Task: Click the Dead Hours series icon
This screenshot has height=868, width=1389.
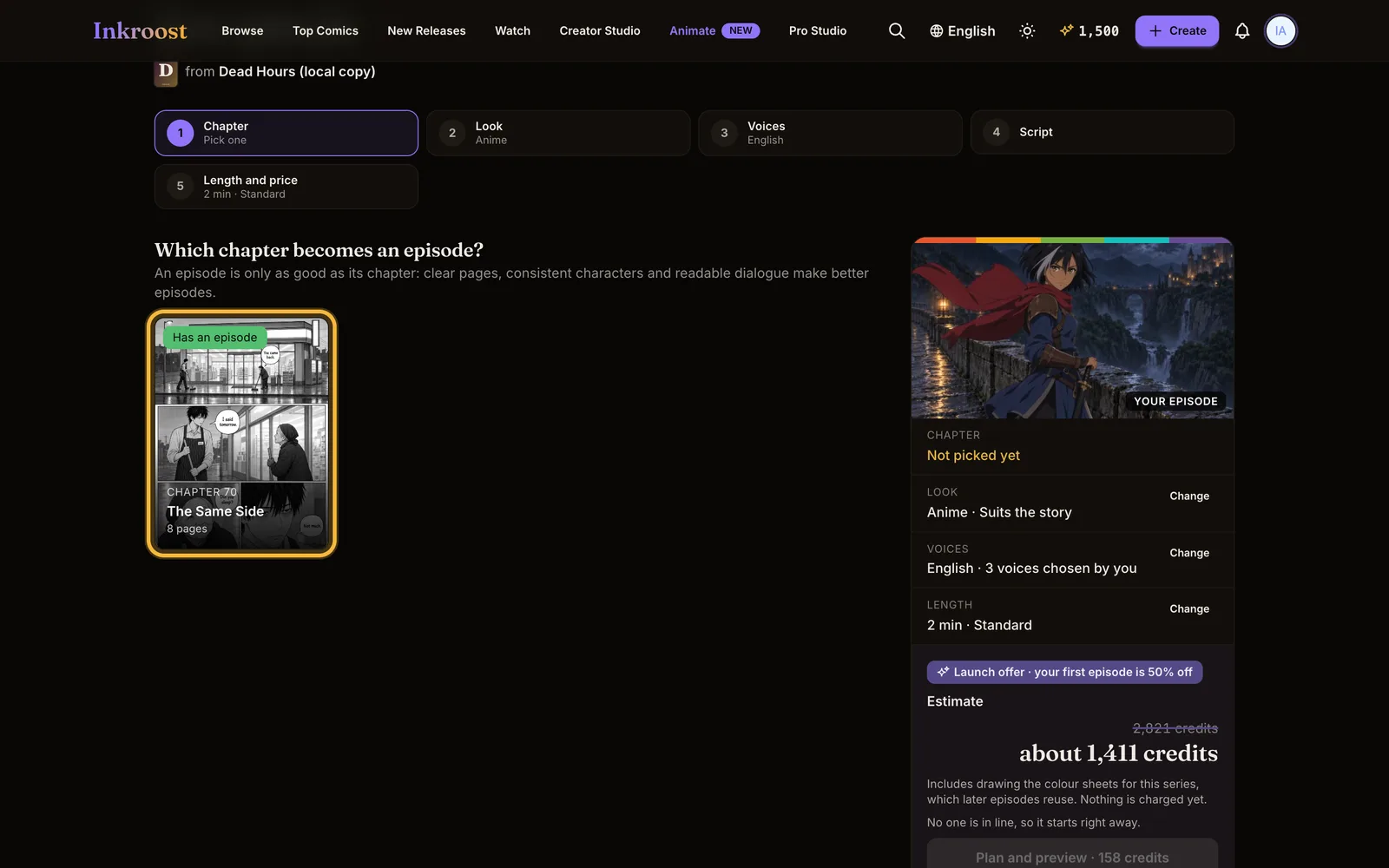Action: point(166,72)
